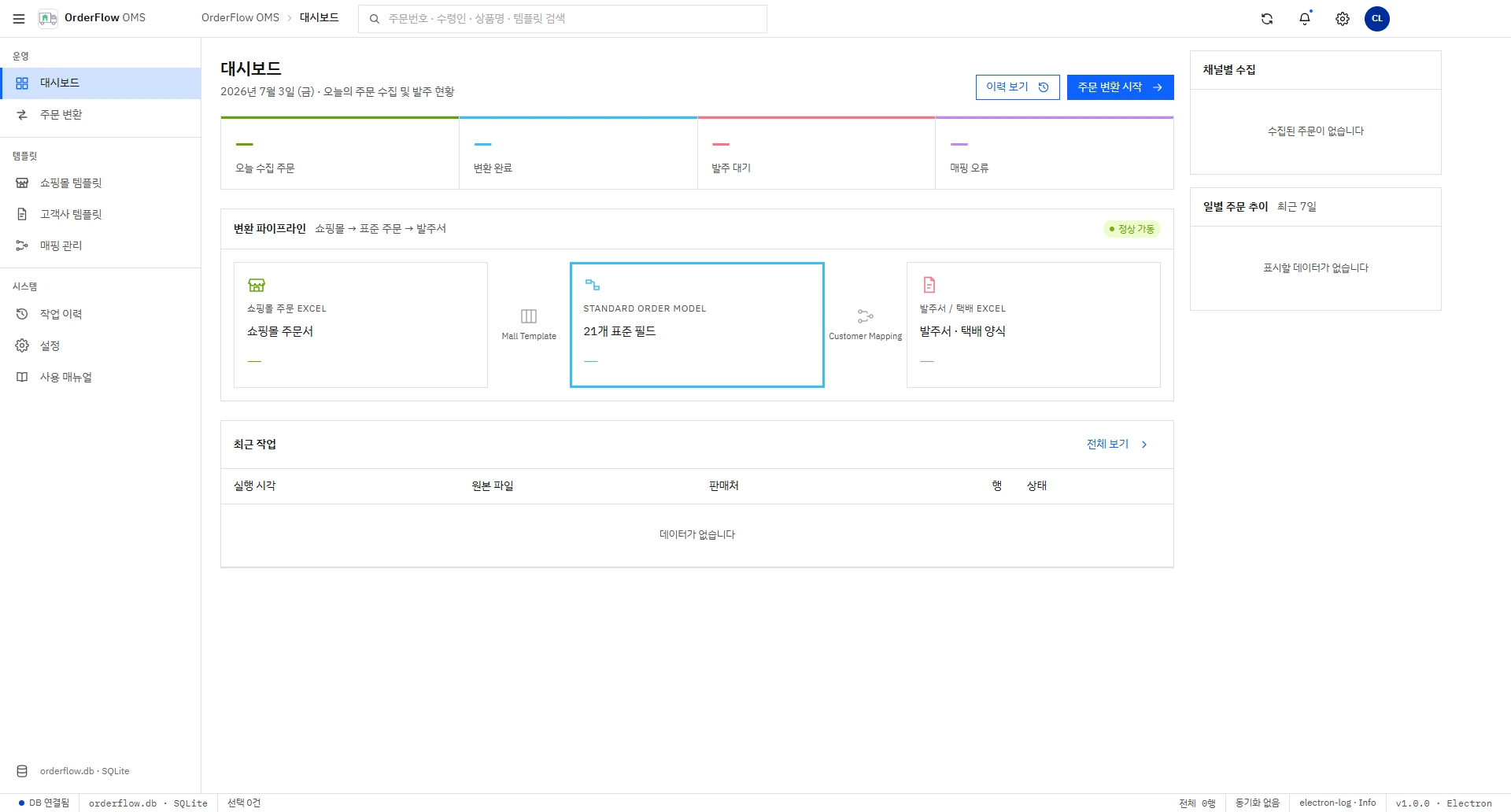This screenshot has height=812, width=1511.
Task: Click the red document icon in 발주서 card
Action: [929, 285]
